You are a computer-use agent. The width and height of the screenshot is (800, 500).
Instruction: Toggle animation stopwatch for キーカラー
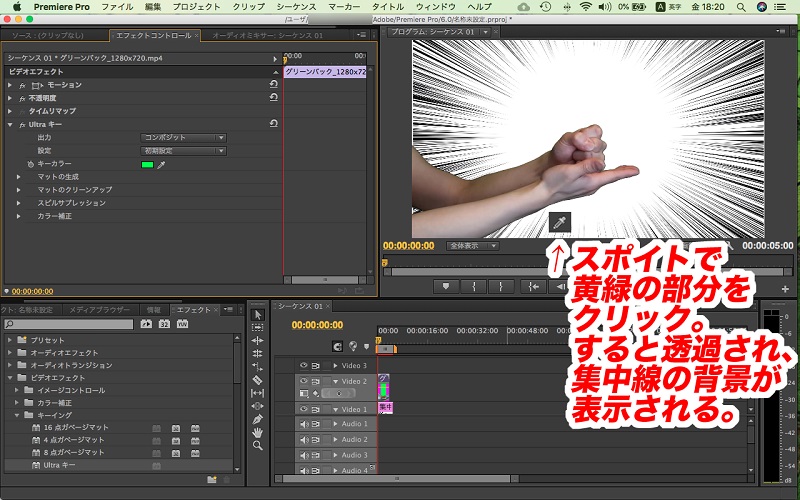click(30, 164)
